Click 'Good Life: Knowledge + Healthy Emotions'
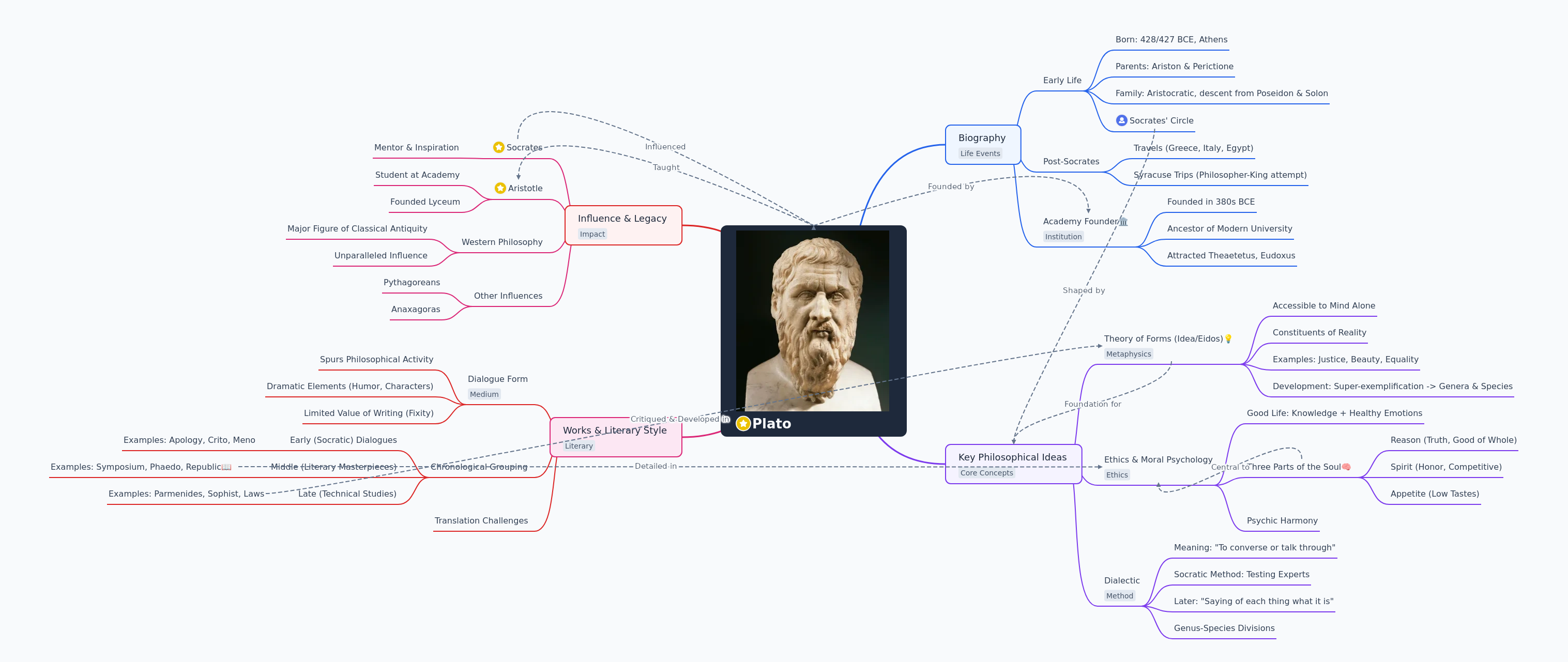The width and height of the screenshot is (1568, 662). pos(1334,413)
